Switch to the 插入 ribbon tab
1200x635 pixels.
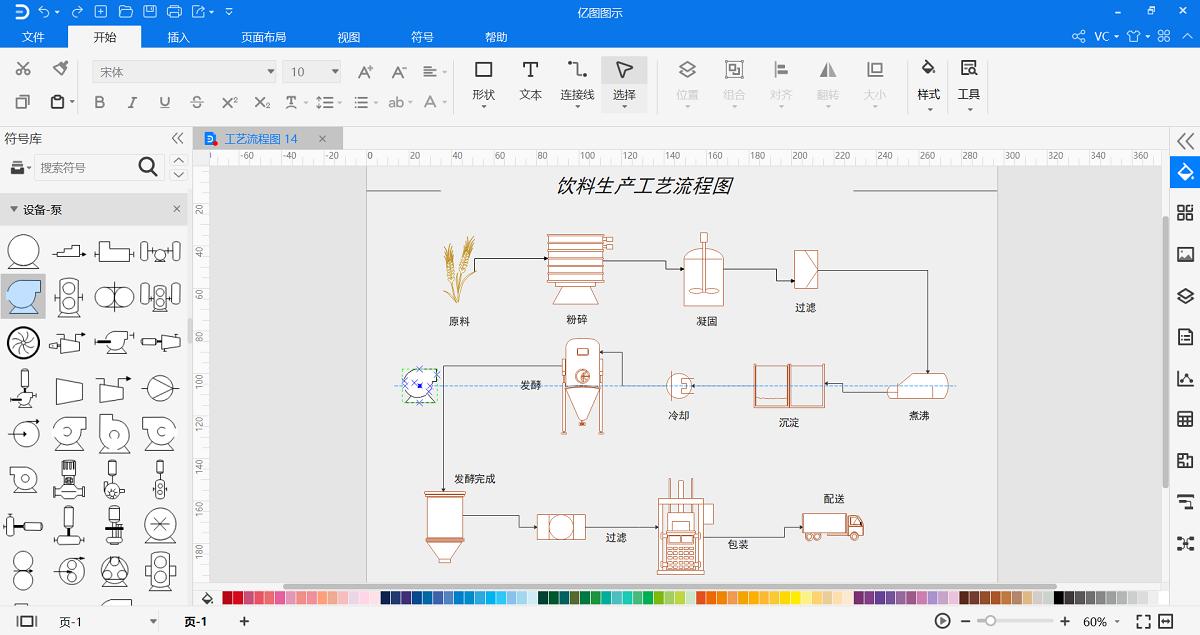[x=177, y=36]
